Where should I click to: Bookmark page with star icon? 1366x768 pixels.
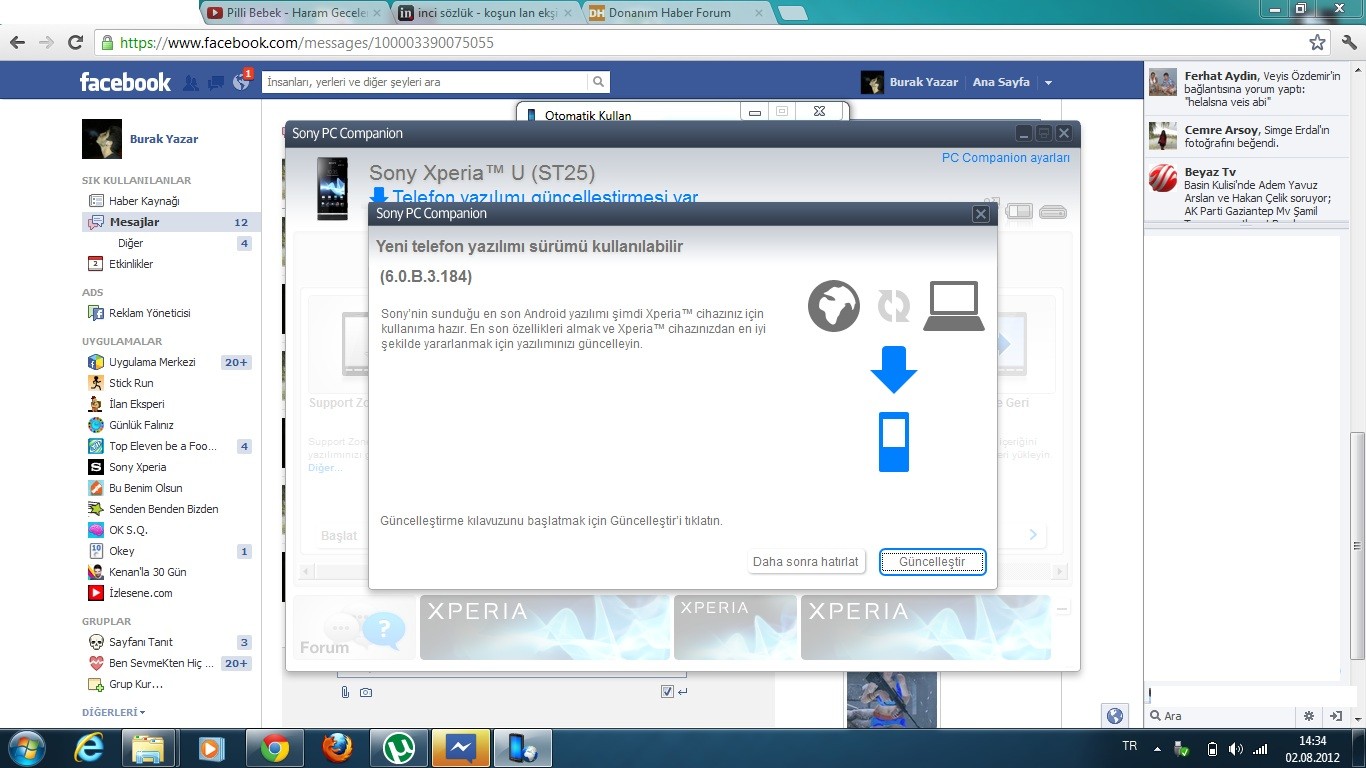pos(1318,43)
